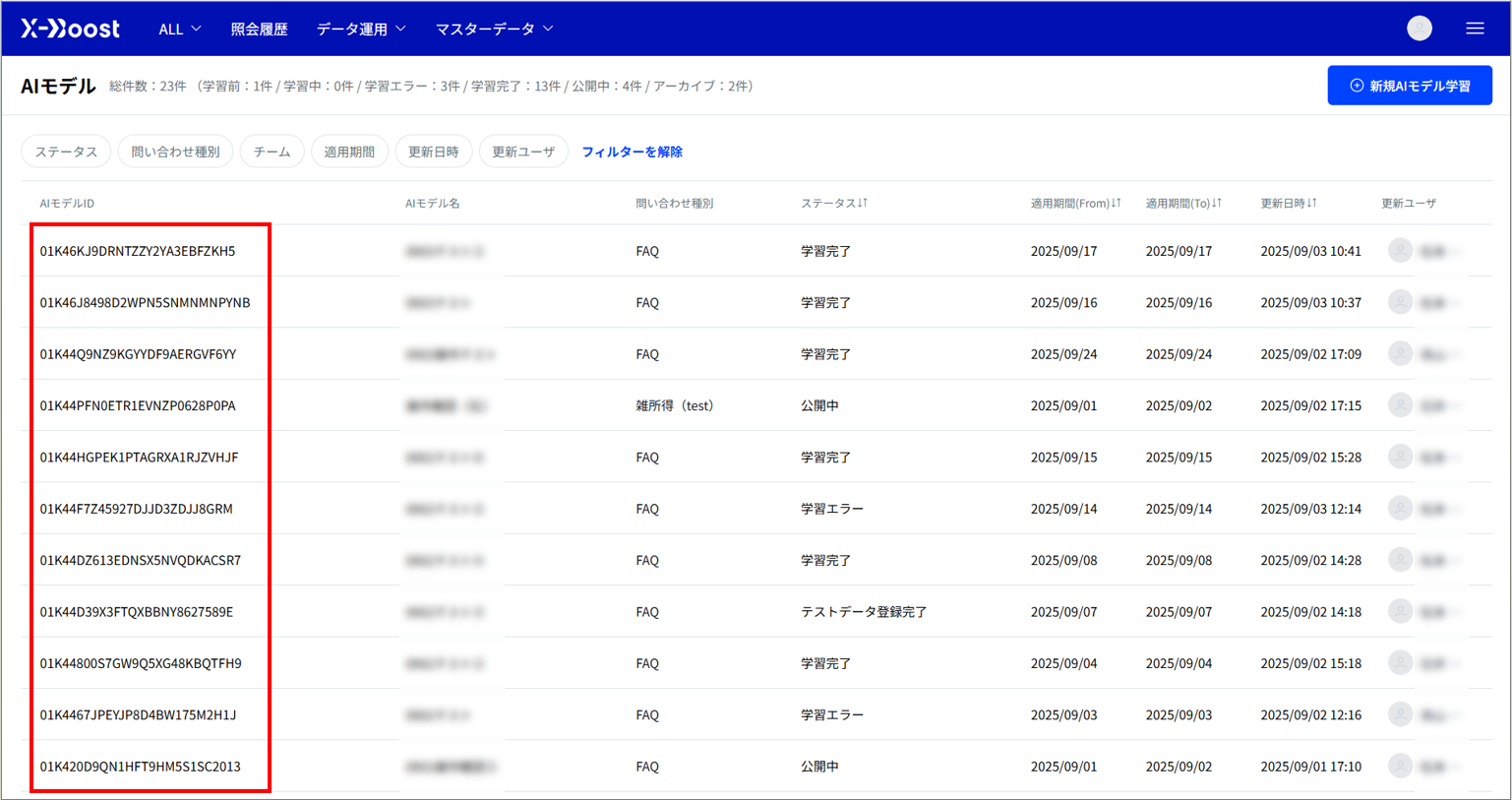Click 公開中 status in the 2025/09/01 17:10 row
The image size is (1512, 800).
819,767
